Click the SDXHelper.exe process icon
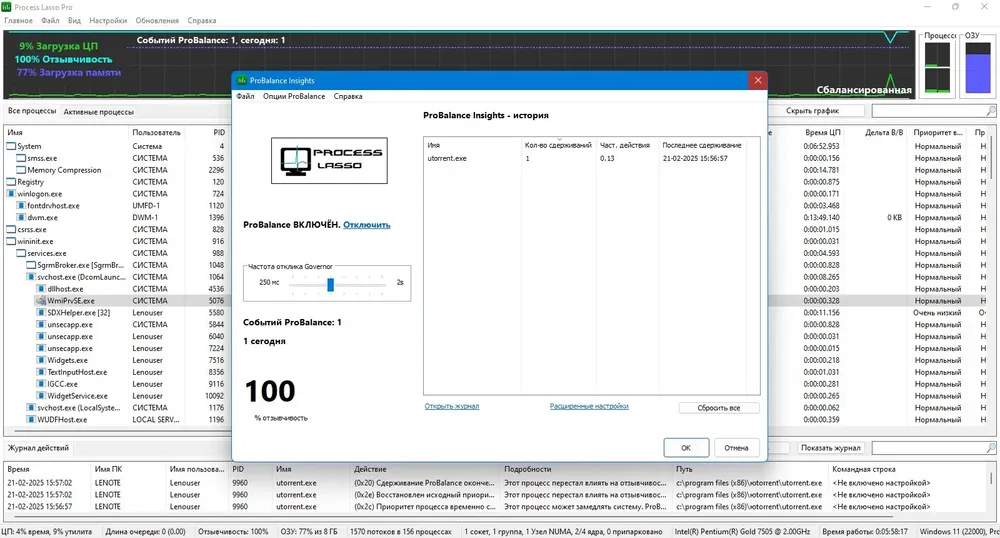1000x538 pixels. tap(41, 313)
